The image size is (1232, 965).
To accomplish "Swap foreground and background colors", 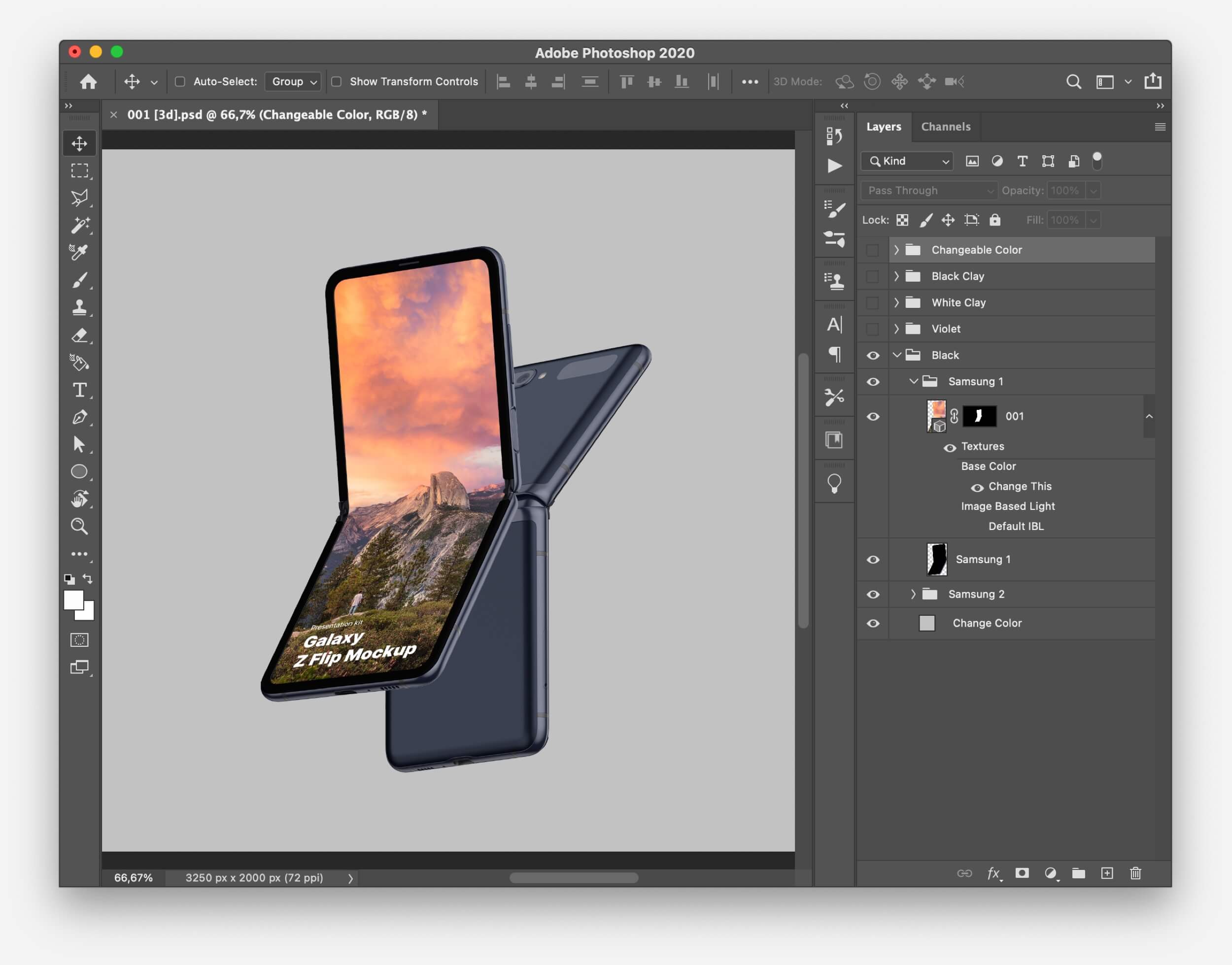I will coord(88,578).
